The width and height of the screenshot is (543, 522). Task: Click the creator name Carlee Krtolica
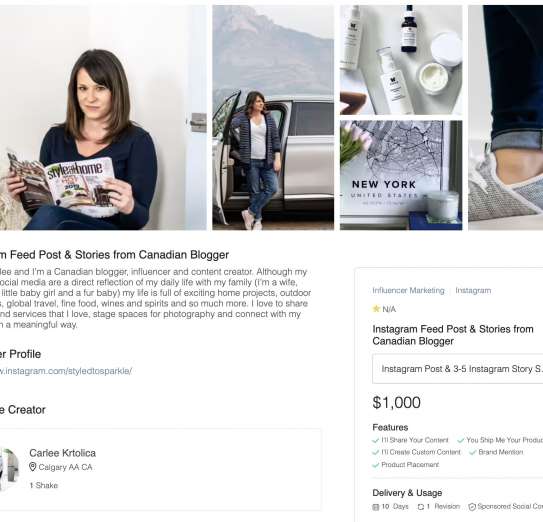point(63,453)
